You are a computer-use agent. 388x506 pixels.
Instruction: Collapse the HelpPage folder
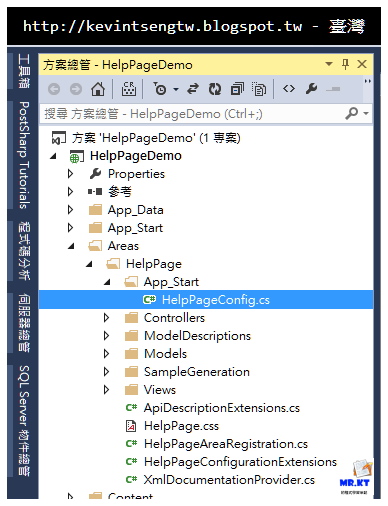pyautogui.click(x=89, y=264)
